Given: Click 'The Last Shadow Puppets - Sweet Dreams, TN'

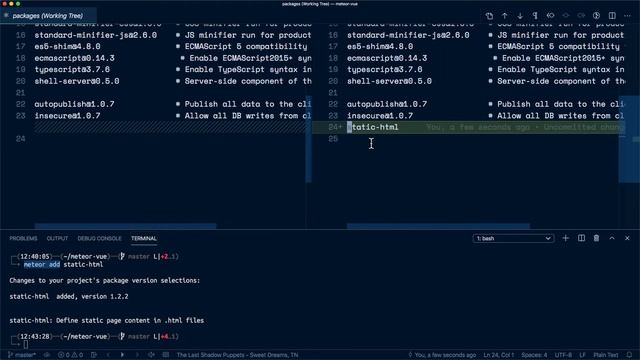Looking at the screenshot, I should tap(237, 355).
